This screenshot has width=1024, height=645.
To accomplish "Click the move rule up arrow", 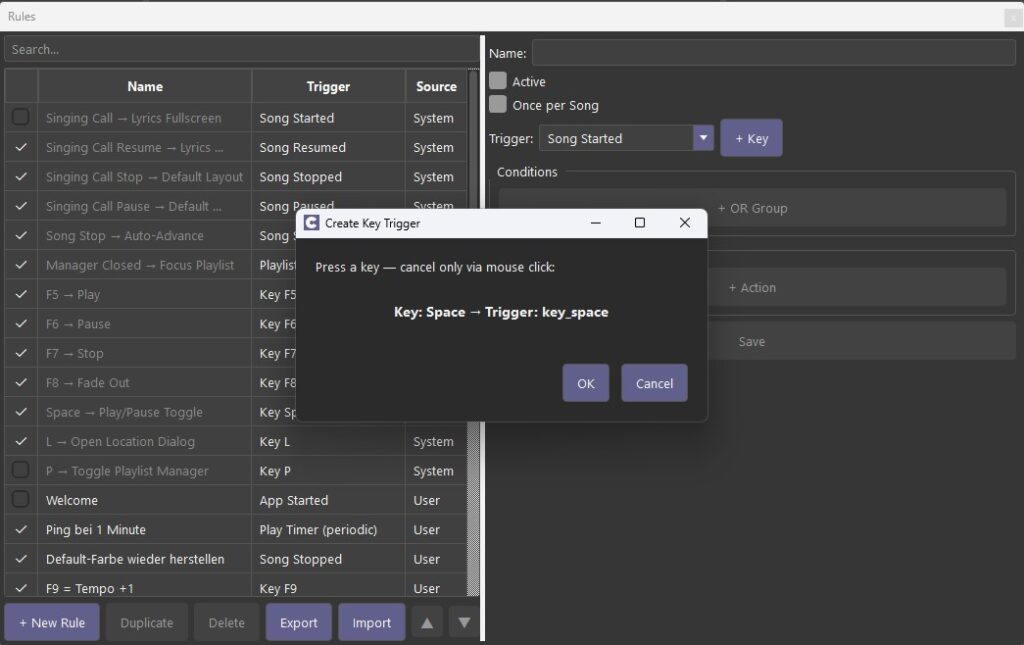I will (x=427, y=622).
